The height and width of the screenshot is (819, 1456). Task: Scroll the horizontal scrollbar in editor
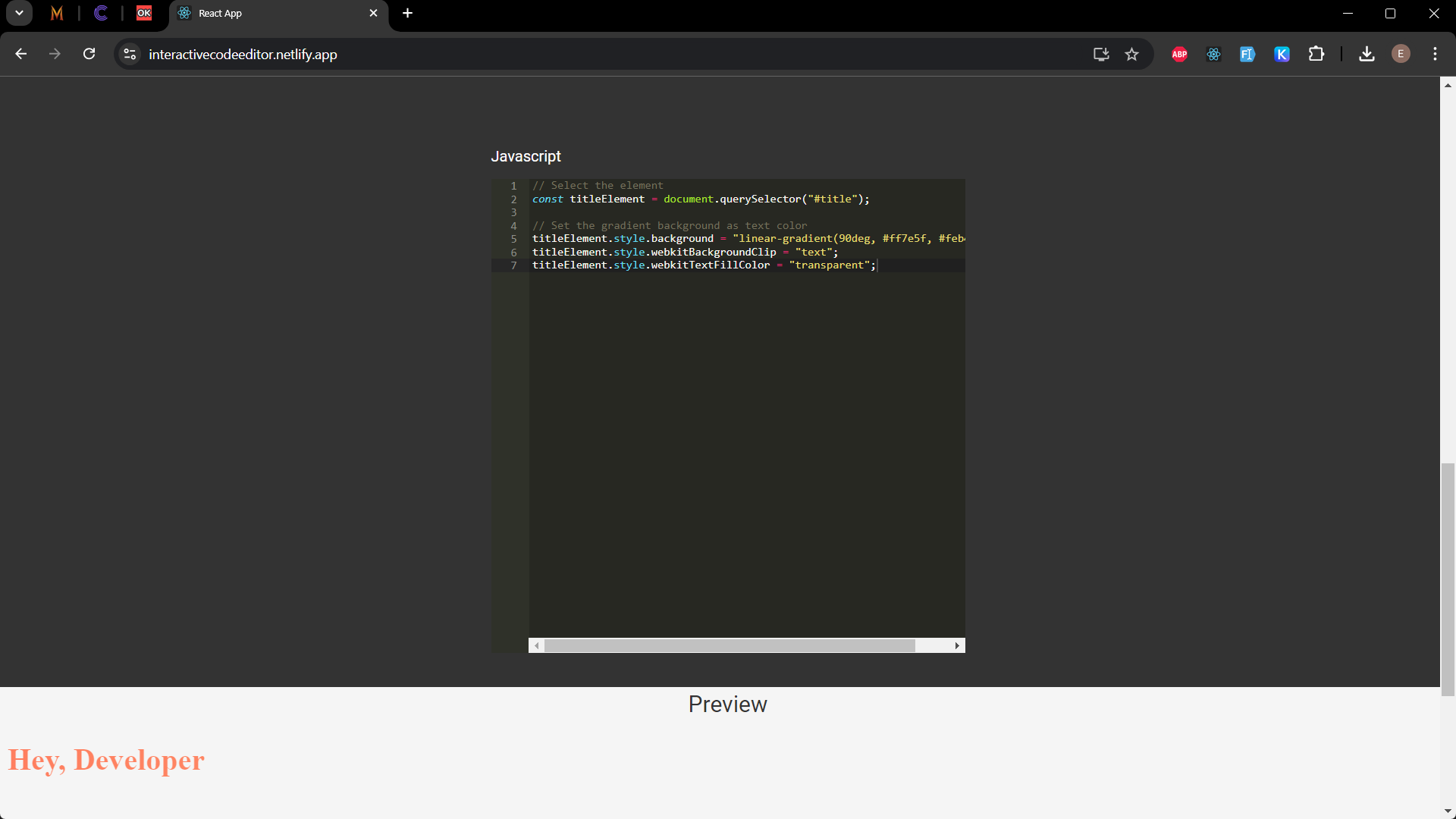[x=729, y=645]
